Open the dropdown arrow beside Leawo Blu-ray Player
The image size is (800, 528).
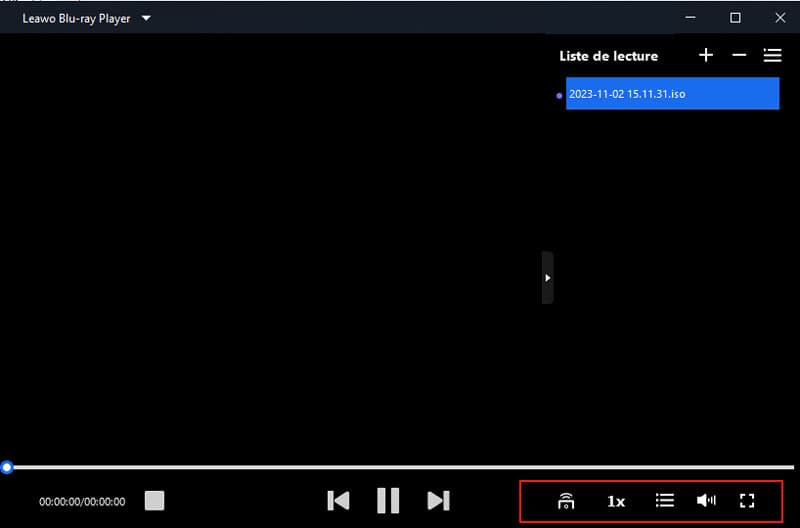[x=146, y=18]
